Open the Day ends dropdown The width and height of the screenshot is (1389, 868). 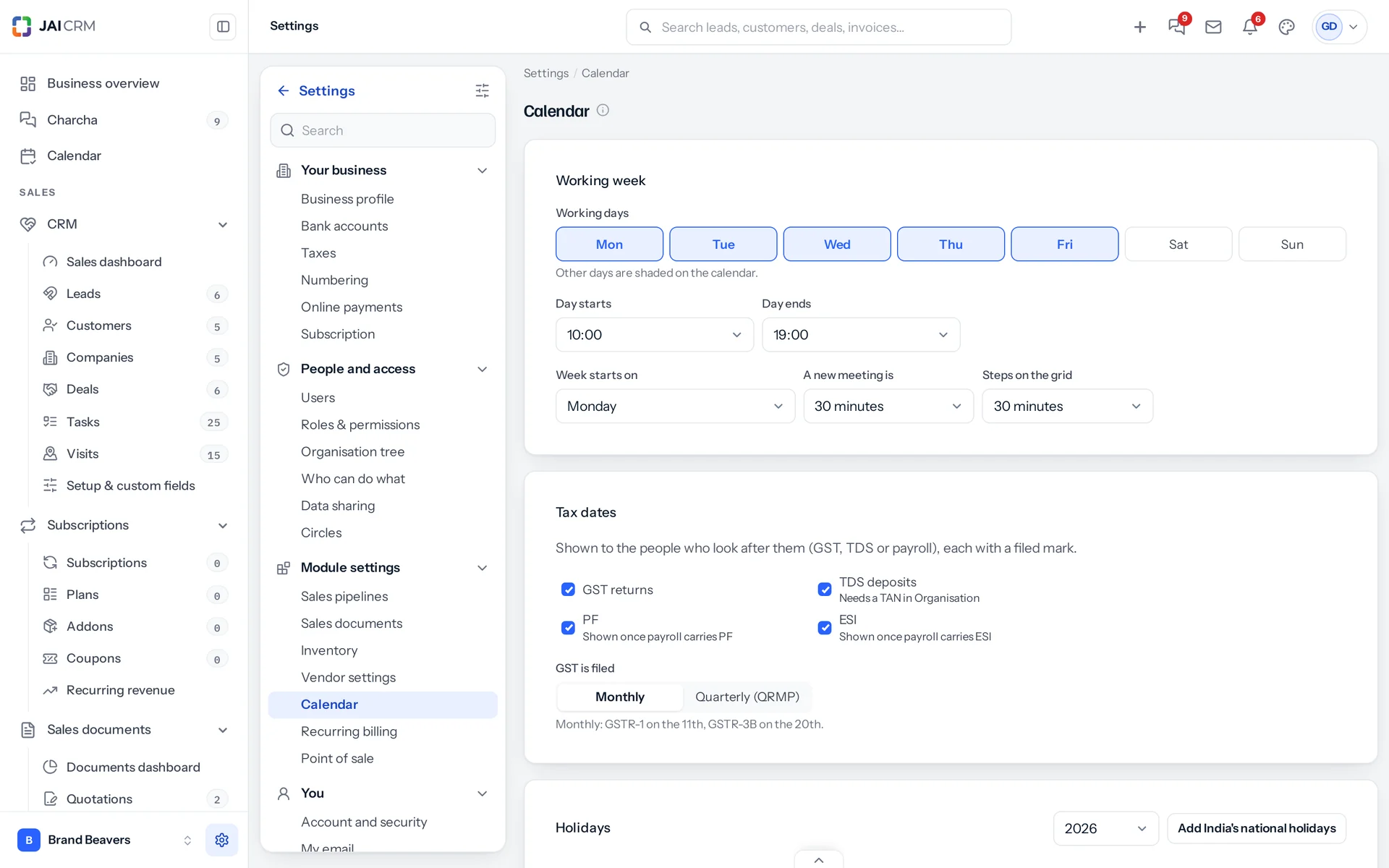[x=861, y=335]
